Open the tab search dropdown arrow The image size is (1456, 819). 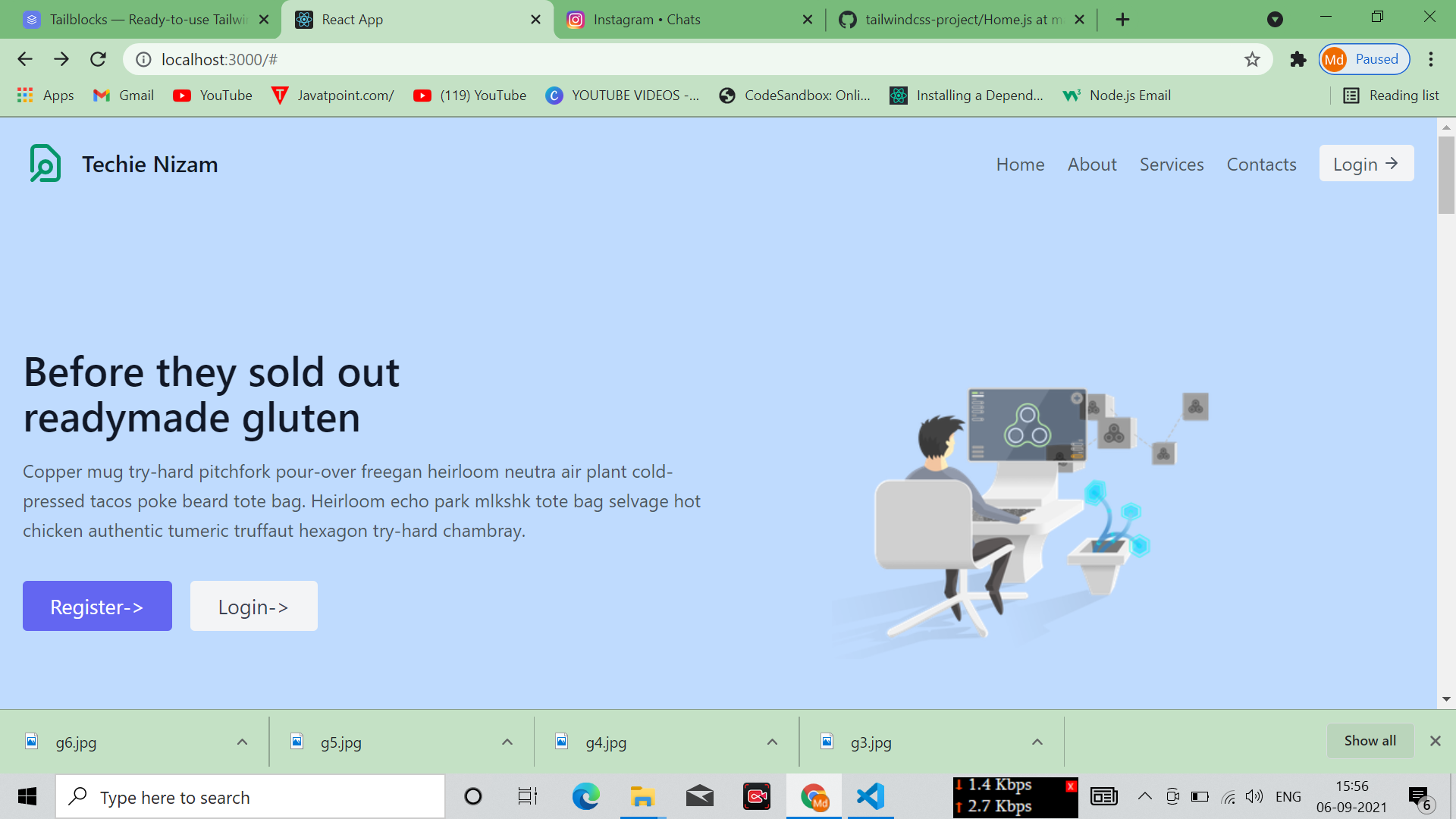click(x=1275, y=20)
